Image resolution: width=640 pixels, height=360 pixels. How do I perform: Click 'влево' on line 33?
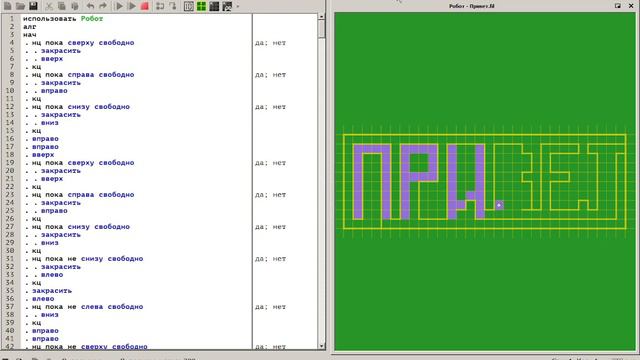point(52,275)
